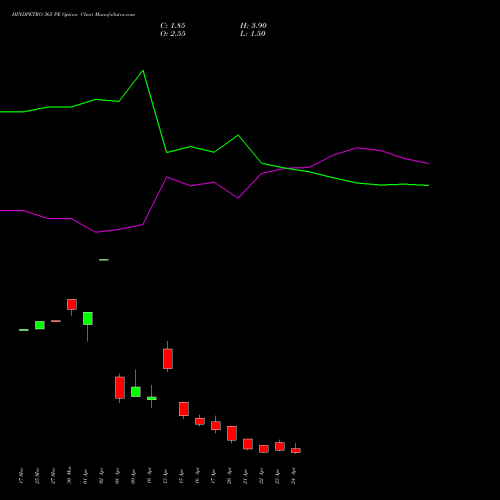Viewport: 500px width, 500px height.
Task: Click the open value O: 2.55
Action: tap(173, 34)
